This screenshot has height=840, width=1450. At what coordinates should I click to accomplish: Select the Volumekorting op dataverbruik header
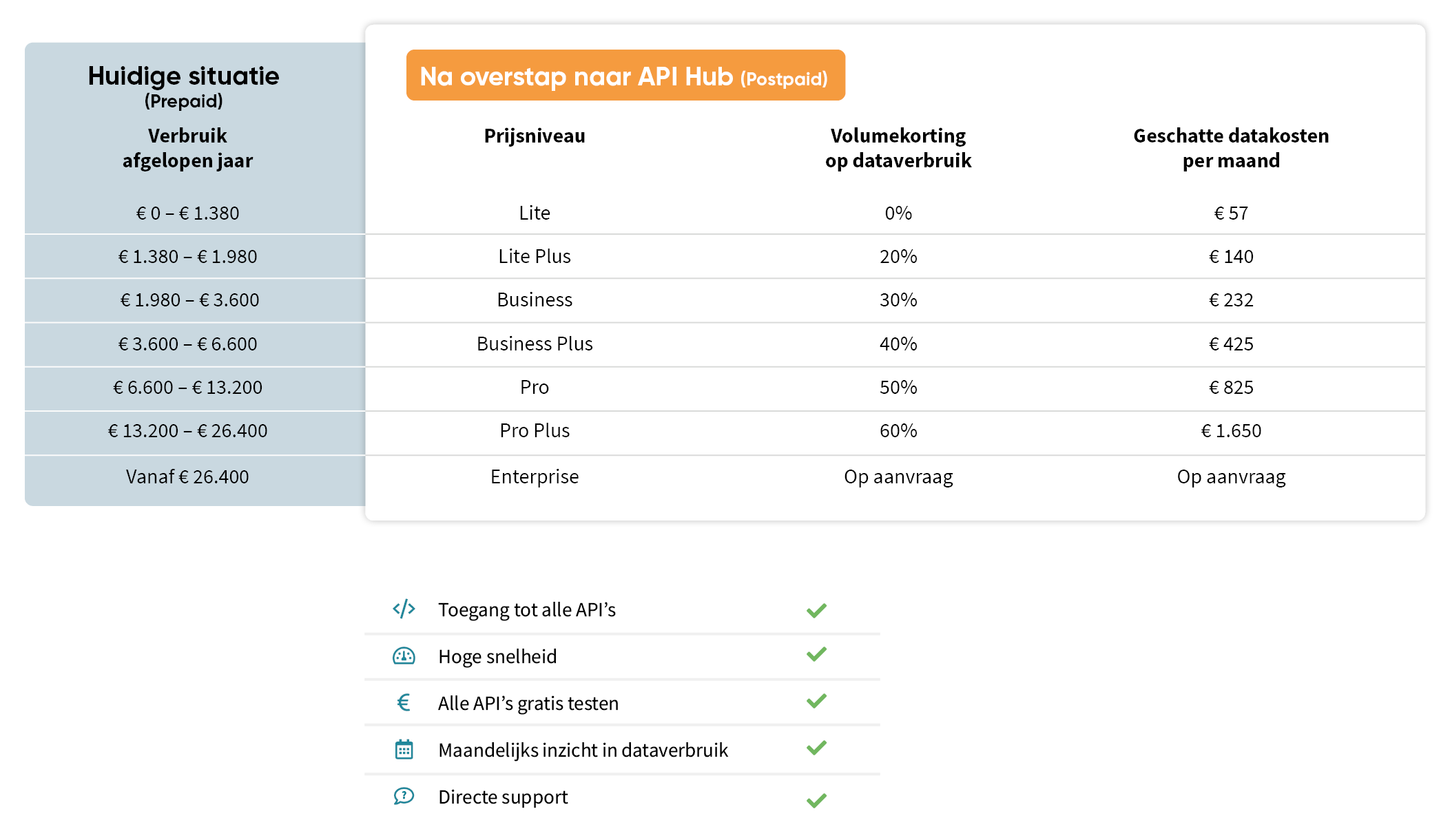pyautogui.click(x=898, y=148)
